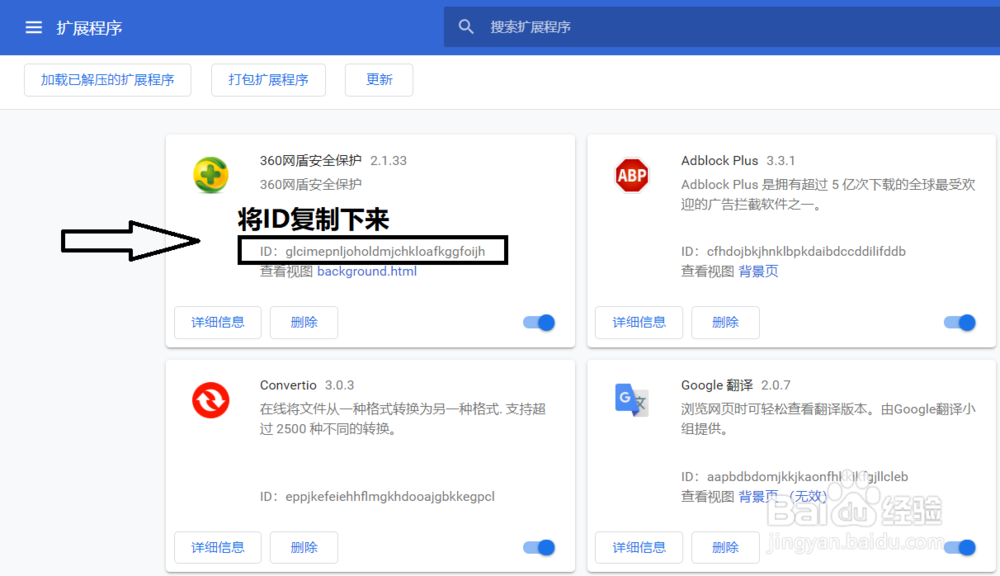The height and width of the screenshot is (576, 1000).
Task: Open 背景页 link under Adblock Plus
Action: pos(758,271)
